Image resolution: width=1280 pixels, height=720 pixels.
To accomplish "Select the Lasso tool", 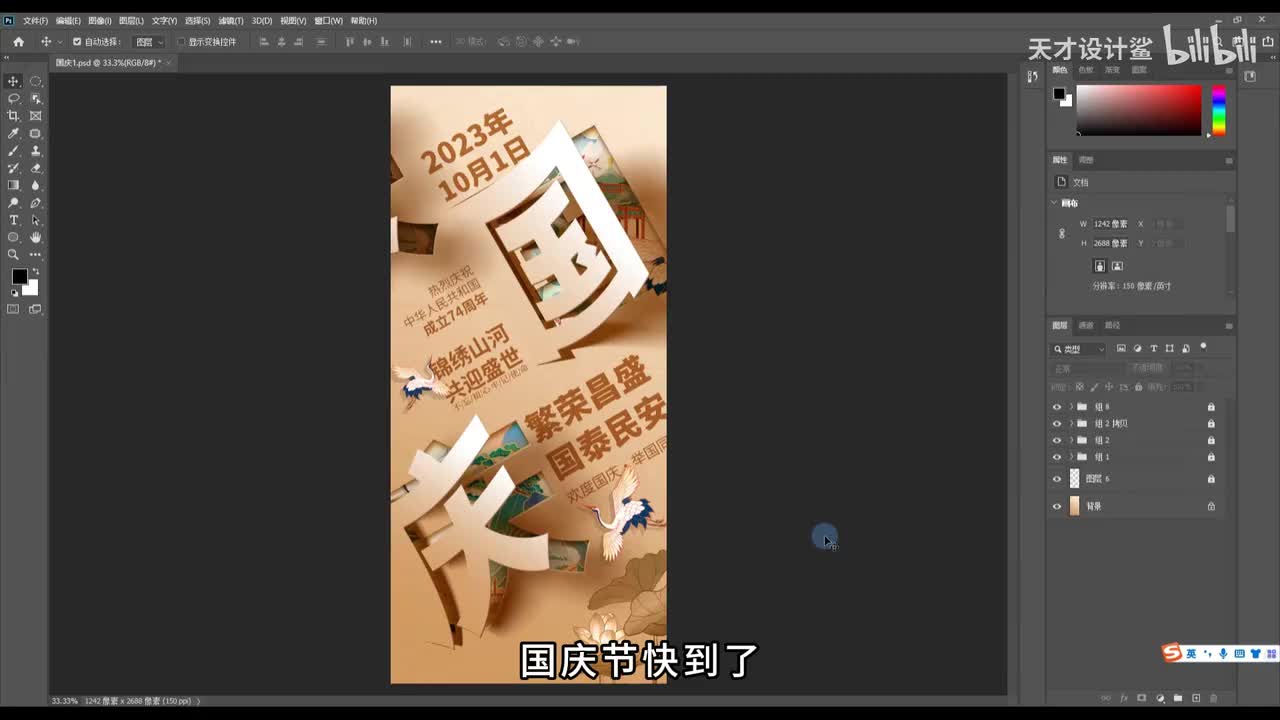I will point(13,98).
